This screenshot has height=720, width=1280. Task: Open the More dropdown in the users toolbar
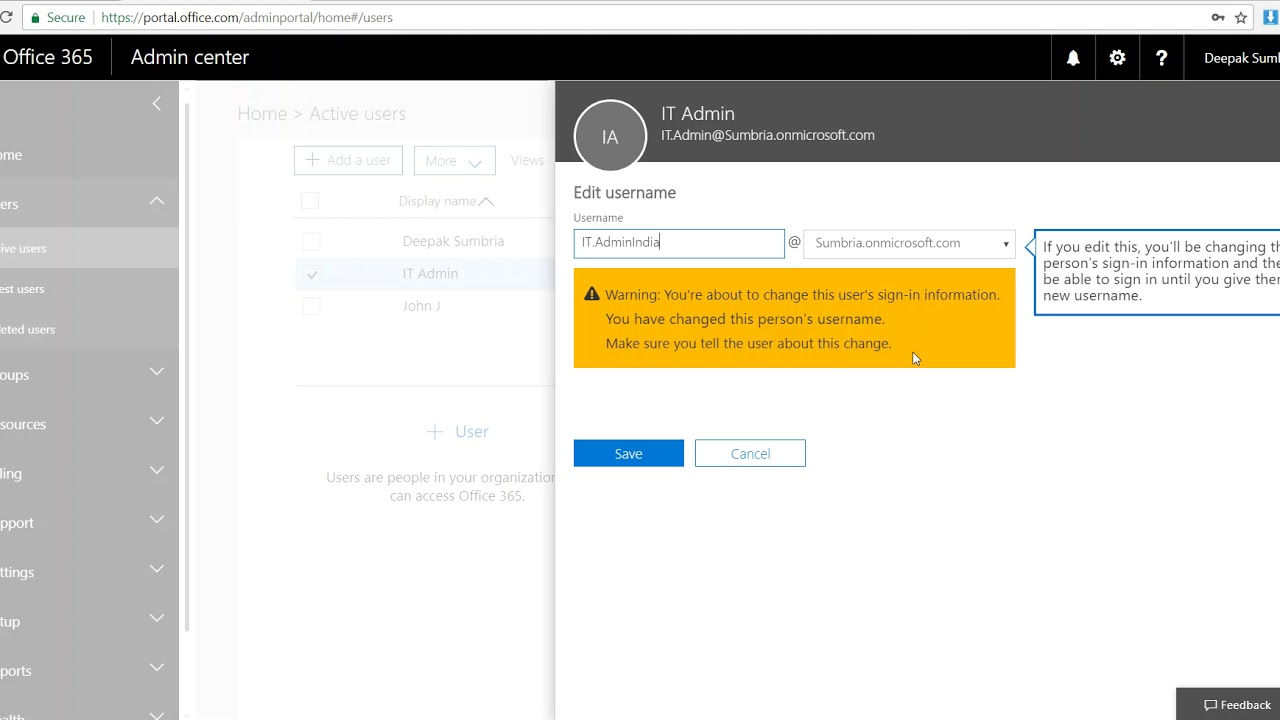click(x=454, y=160)
